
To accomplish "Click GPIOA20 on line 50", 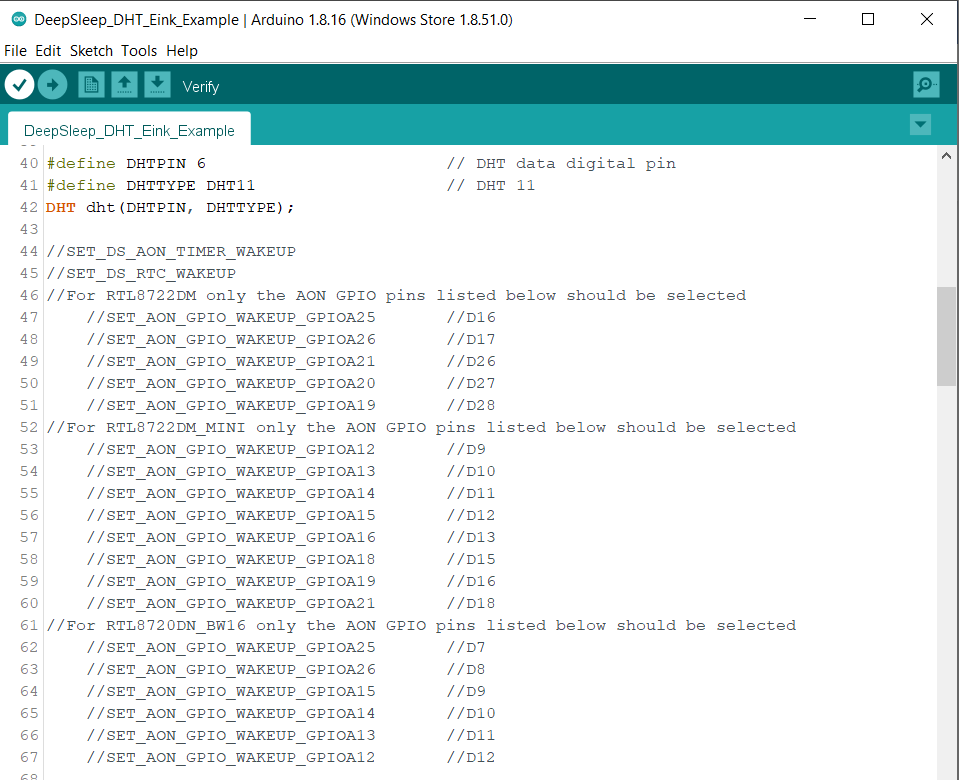I will click(340, 384).
